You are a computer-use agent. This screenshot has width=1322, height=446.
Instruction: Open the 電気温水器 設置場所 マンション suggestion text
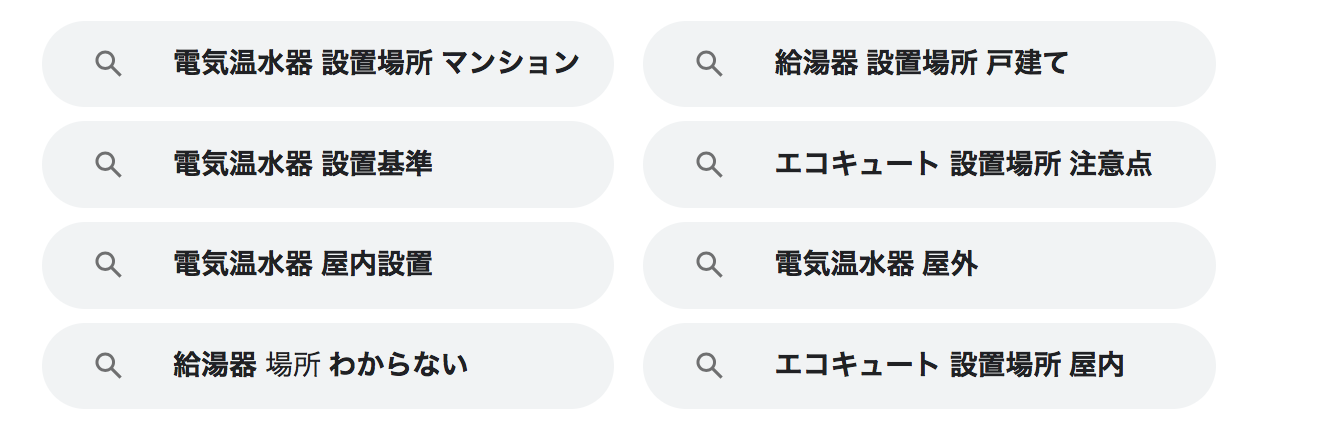tap(376, 64)
